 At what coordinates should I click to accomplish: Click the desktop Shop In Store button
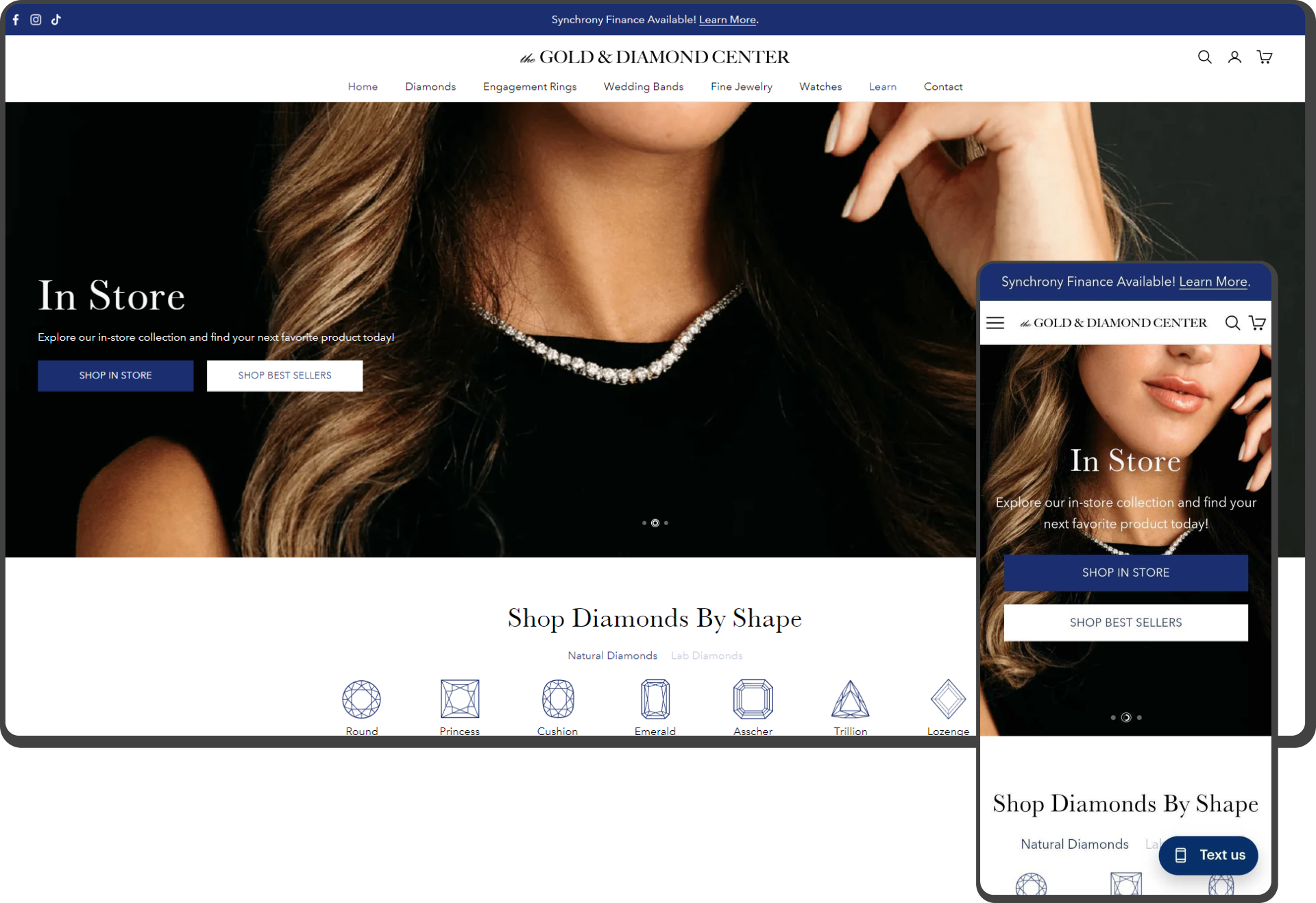click(116, 376)
